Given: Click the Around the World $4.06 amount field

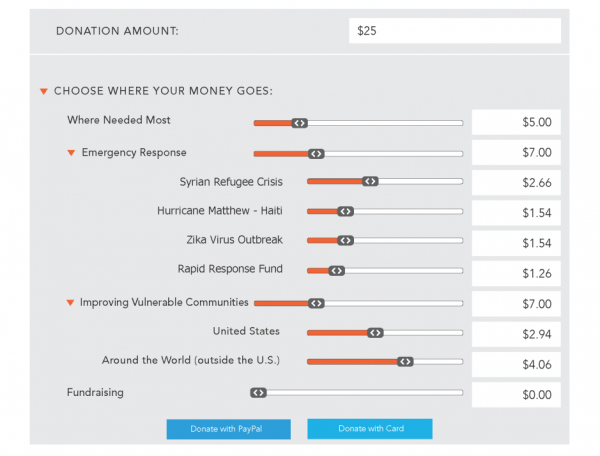Looking at the screenshot, I should (516, 364).
